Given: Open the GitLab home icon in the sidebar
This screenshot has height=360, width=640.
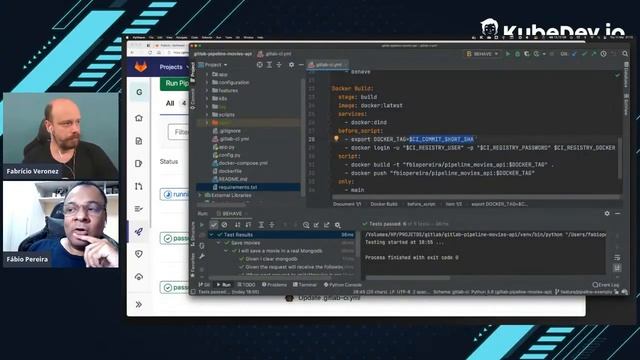Looking at the screenshot, I should 139,118.
